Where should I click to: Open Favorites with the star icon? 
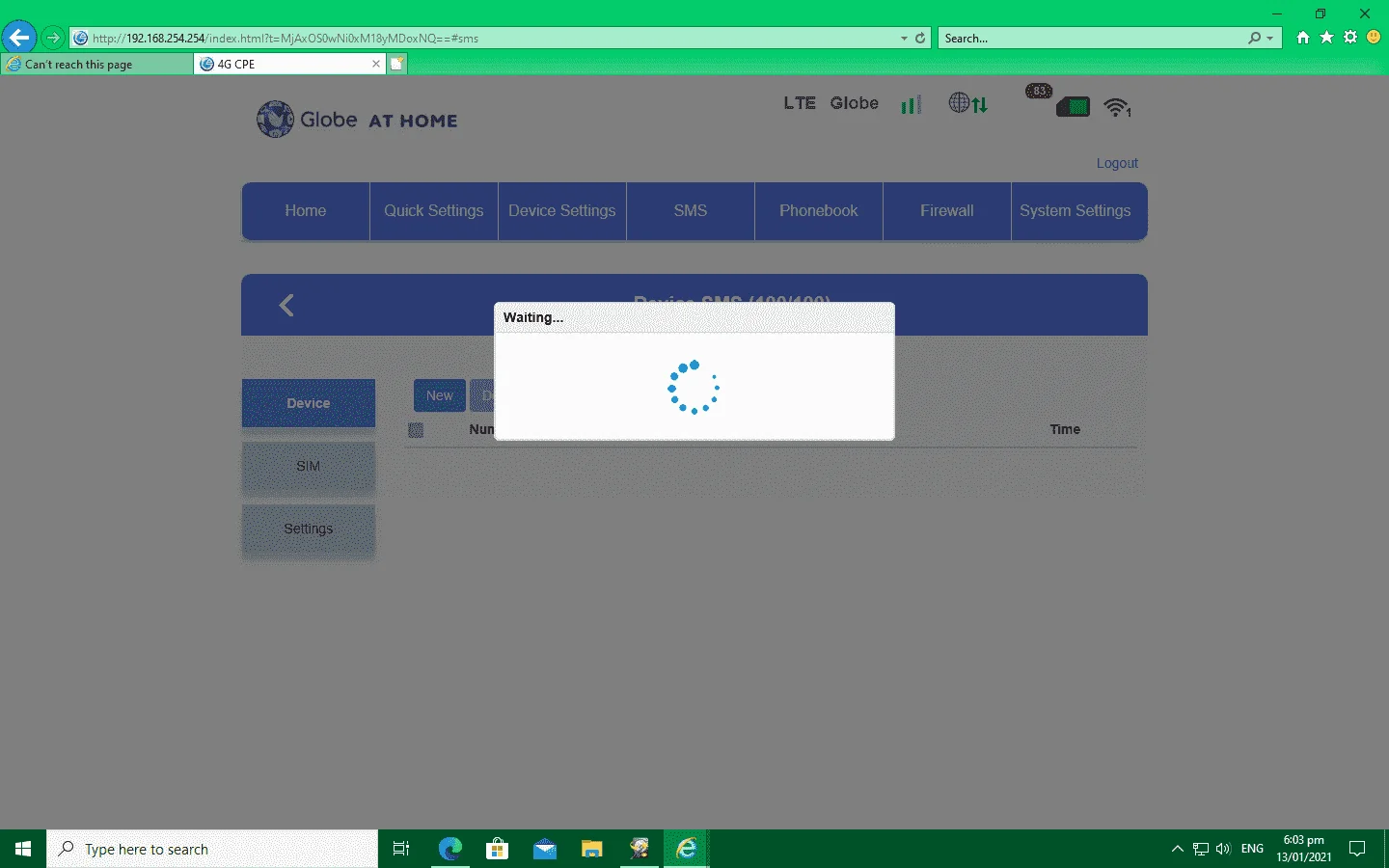pos(1326,38)
